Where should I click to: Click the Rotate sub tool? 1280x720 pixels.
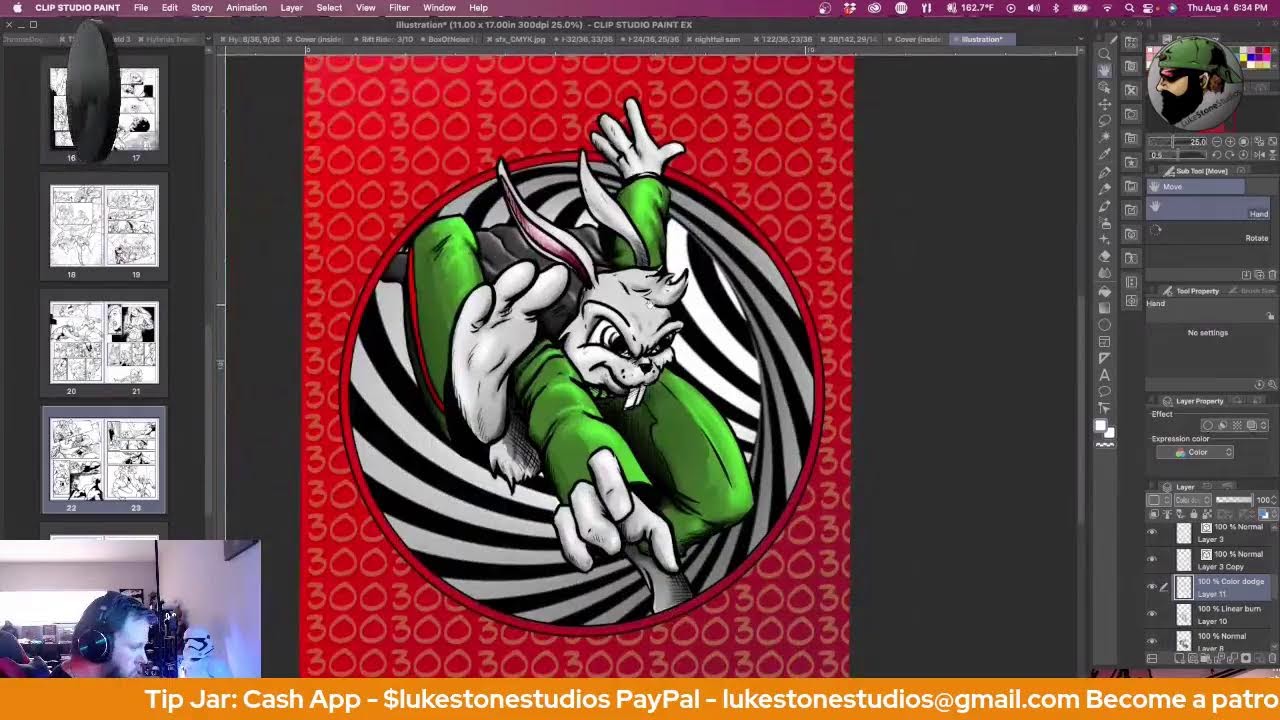point(1256,238)
